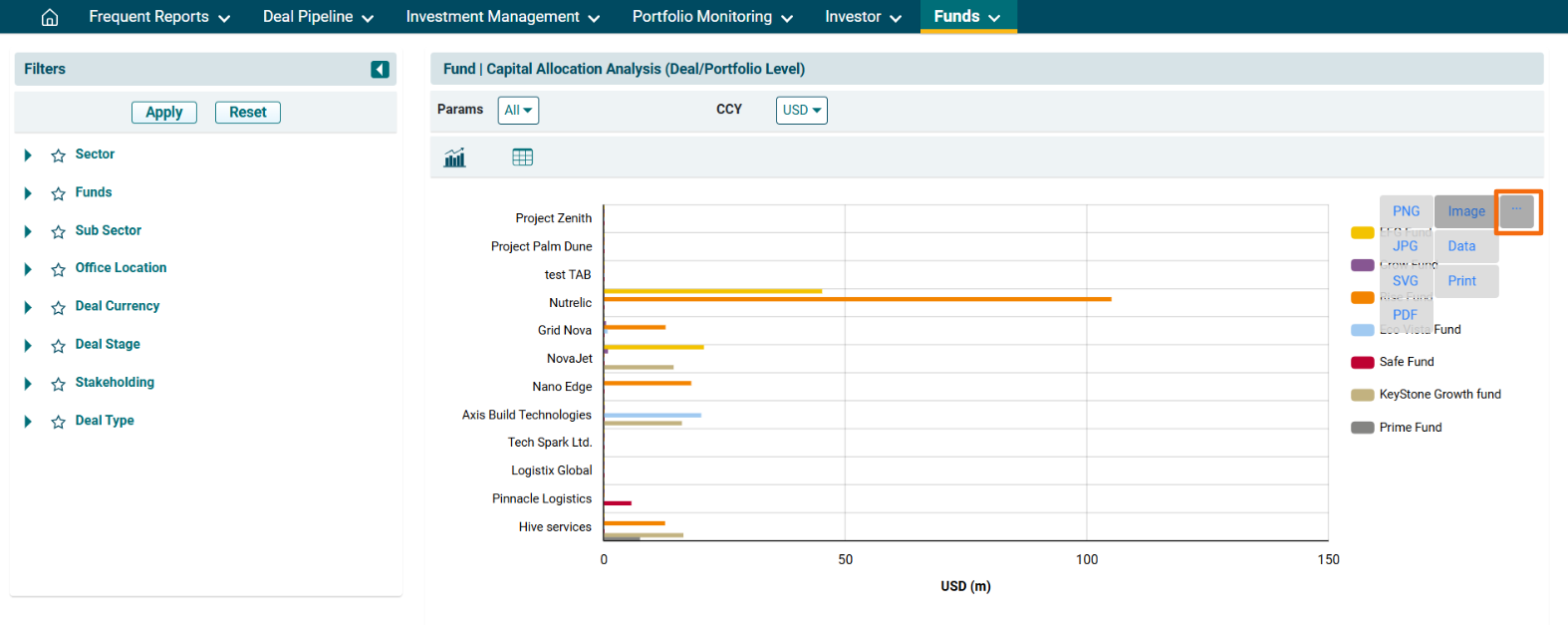1568x625 pixels.
Task: Click star icon next to Stakeholding
Action: pyautogui.click(x=59, y=384)
